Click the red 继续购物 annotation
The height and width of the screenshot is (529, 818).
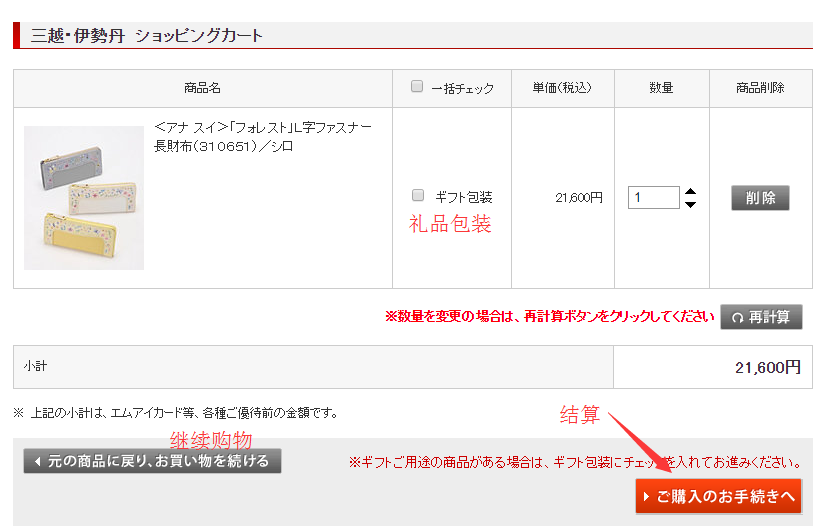[210, 440]
